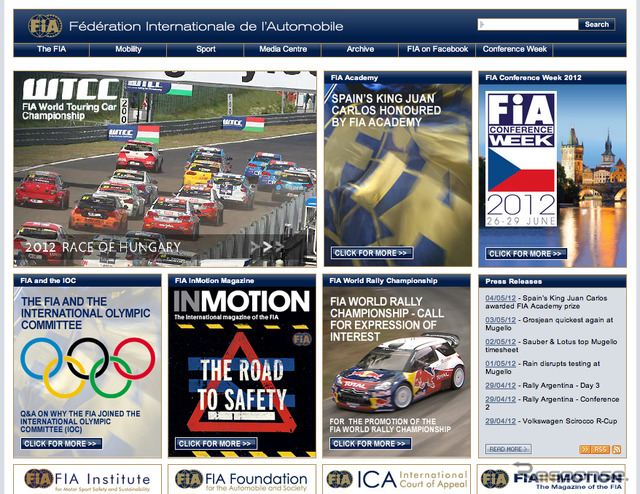Screen dimensions: 640x494
Task: Click 'The FIA and the International Olympic Committee' heading
Action: pos(86,313)
